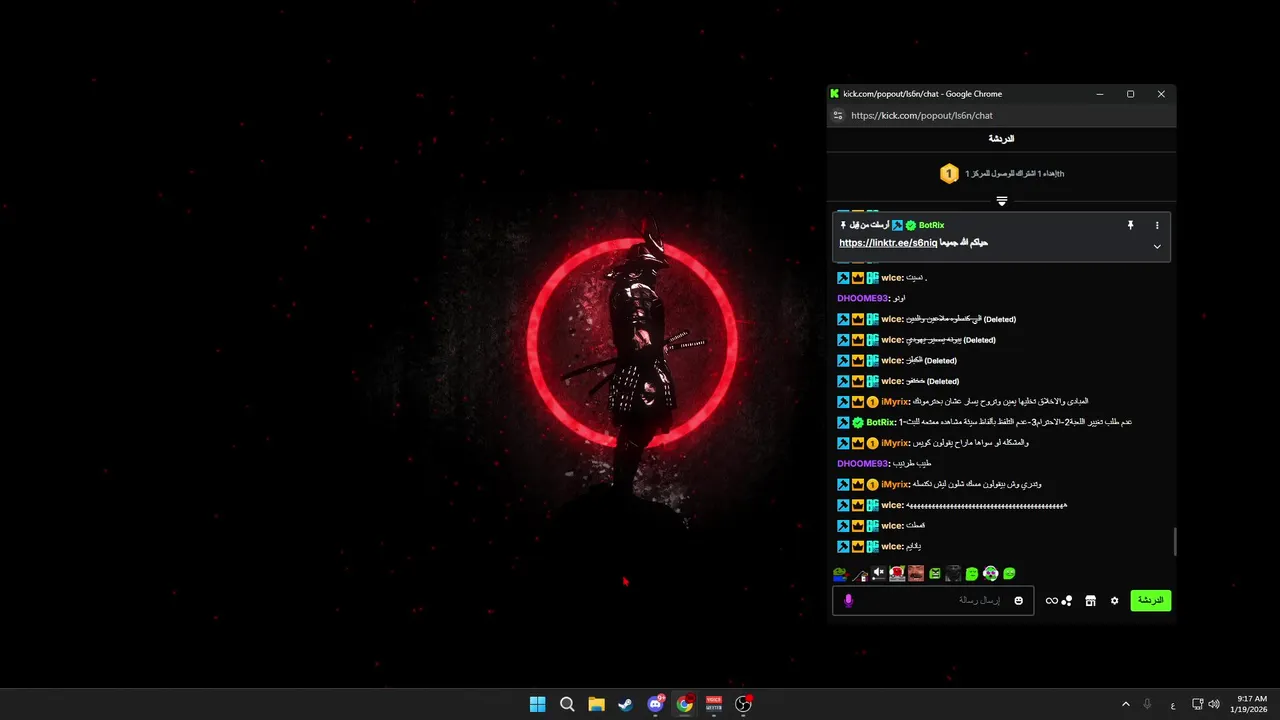The width and height of the screenshot is (1280, 720).
Task: Click the message input field إرسال رسالة
Action: tap(933, 600)
